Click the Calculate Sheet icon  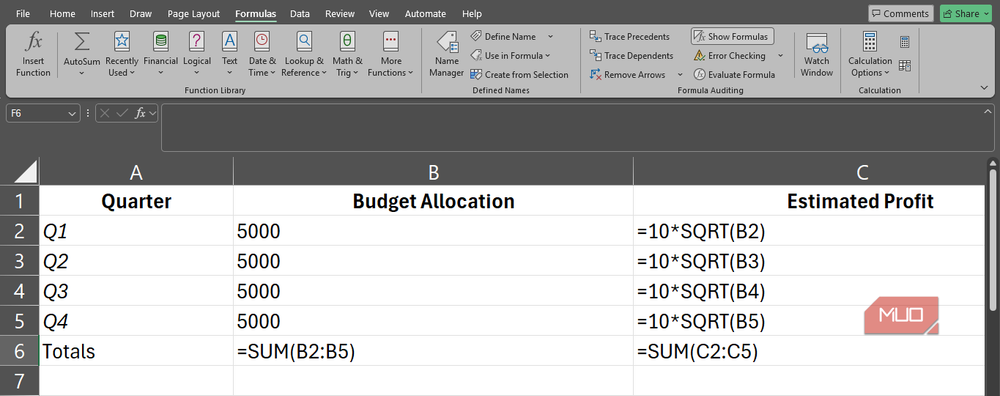904,66
